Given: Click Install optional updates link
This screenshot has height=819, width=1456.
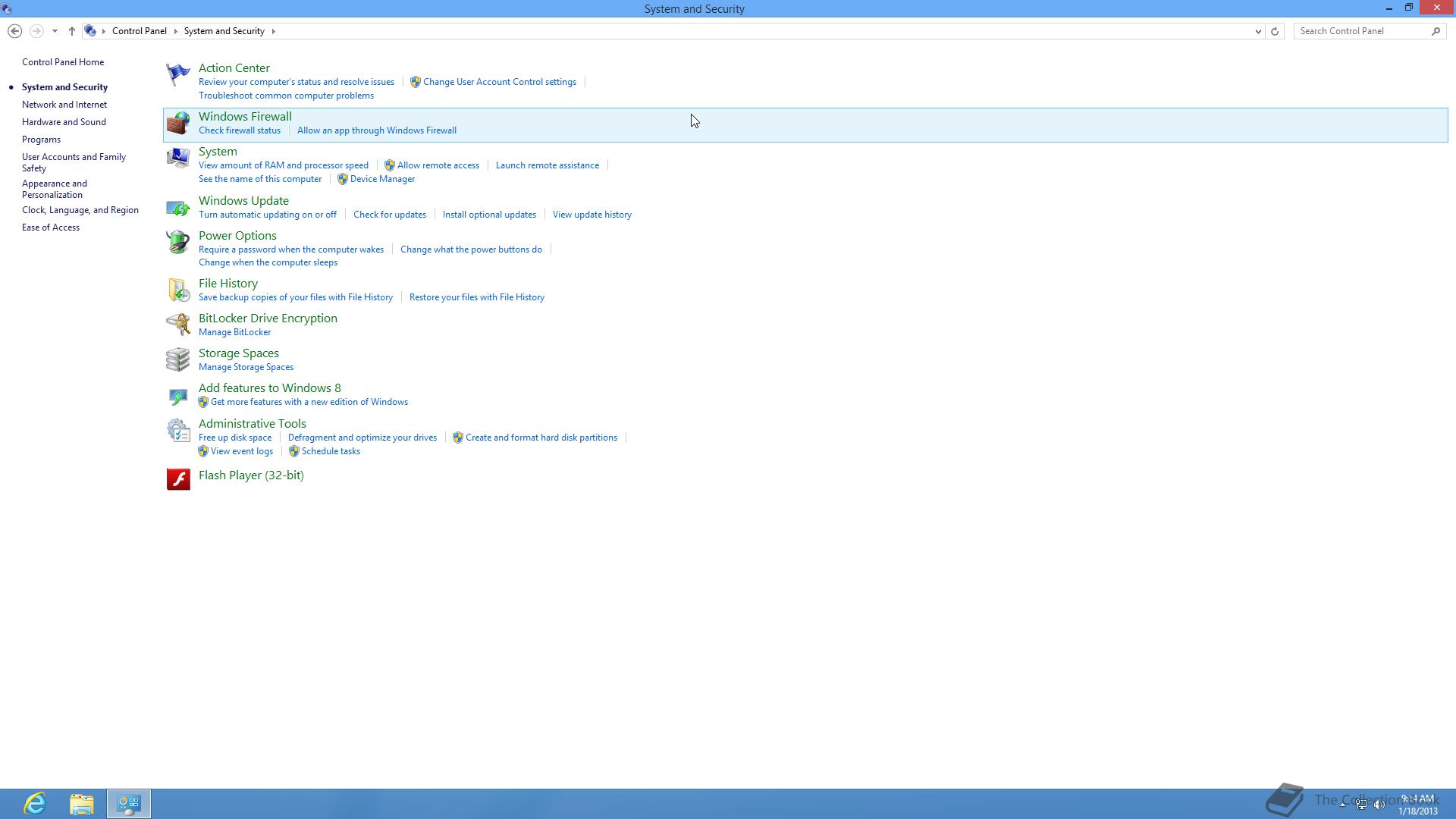Looking at the screenshot, I should click(x=489, y=215).
